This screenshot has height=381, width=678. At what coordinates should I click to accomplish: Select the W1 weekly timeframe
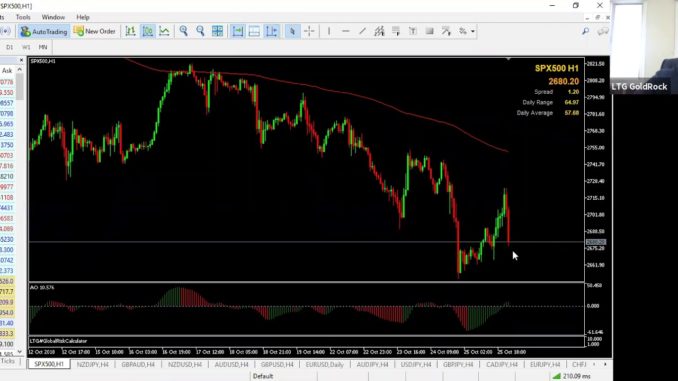coord(26,47)
